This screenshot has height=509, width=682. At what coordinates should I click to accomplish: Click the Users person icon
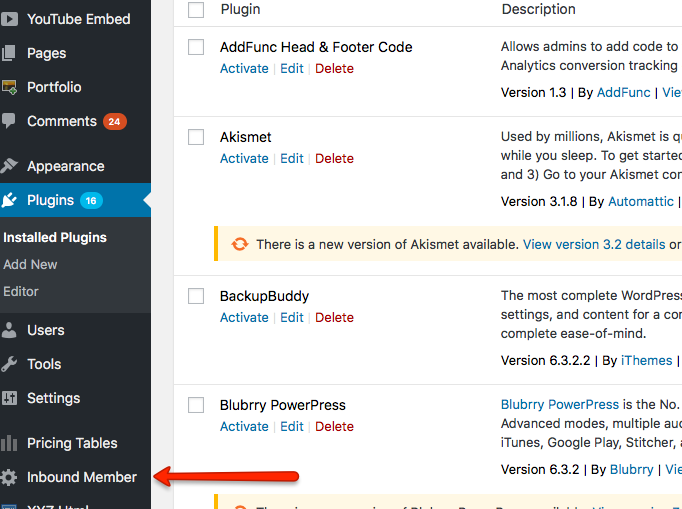coord(10,330)
